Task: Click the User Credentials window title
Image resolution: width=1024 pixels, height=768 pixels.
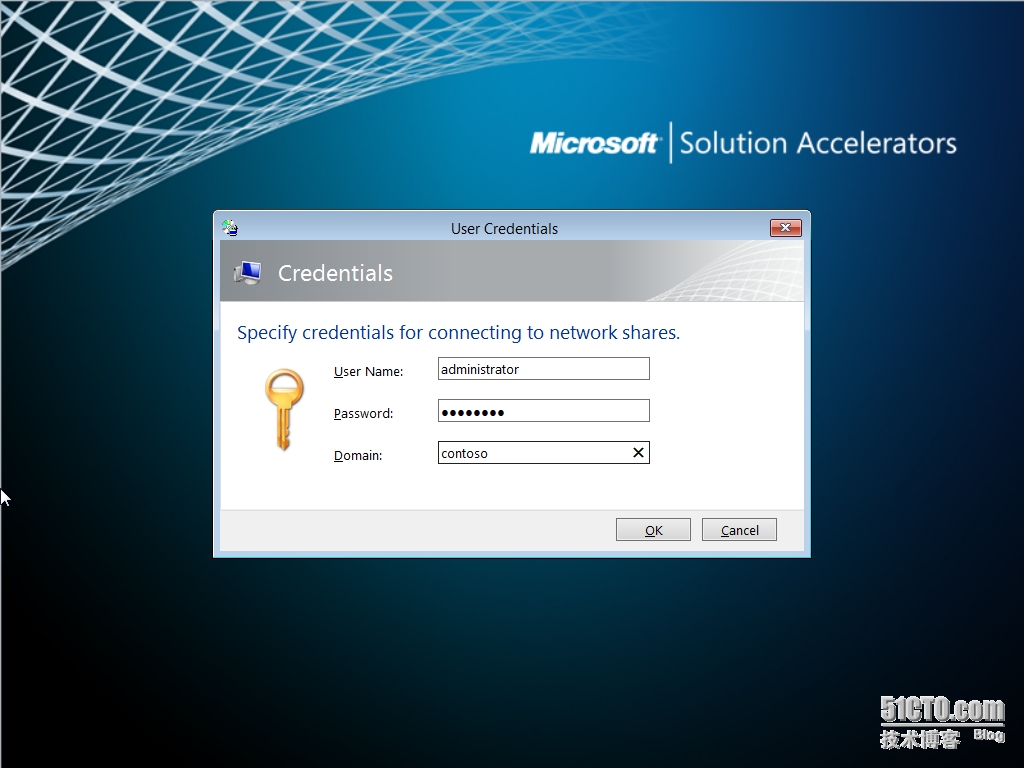Action: coord(504,229)
